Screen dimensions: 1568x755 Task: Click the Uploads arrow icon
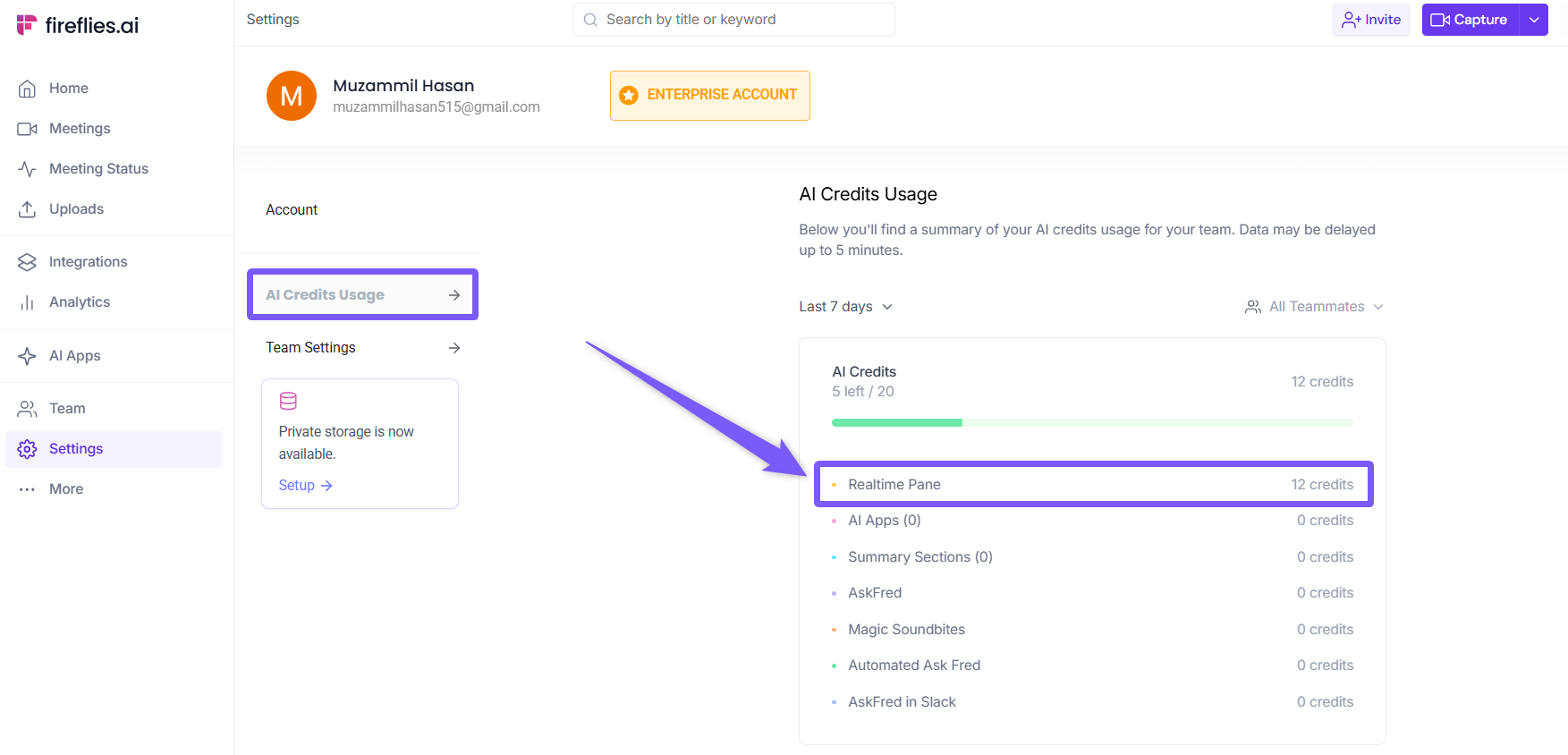(x=28, y=209)
